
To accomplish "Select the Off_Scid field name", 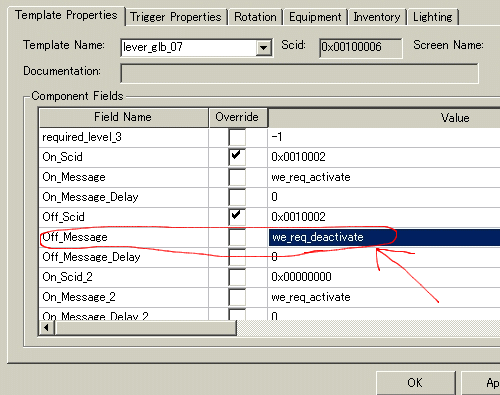I will point(63,217).
